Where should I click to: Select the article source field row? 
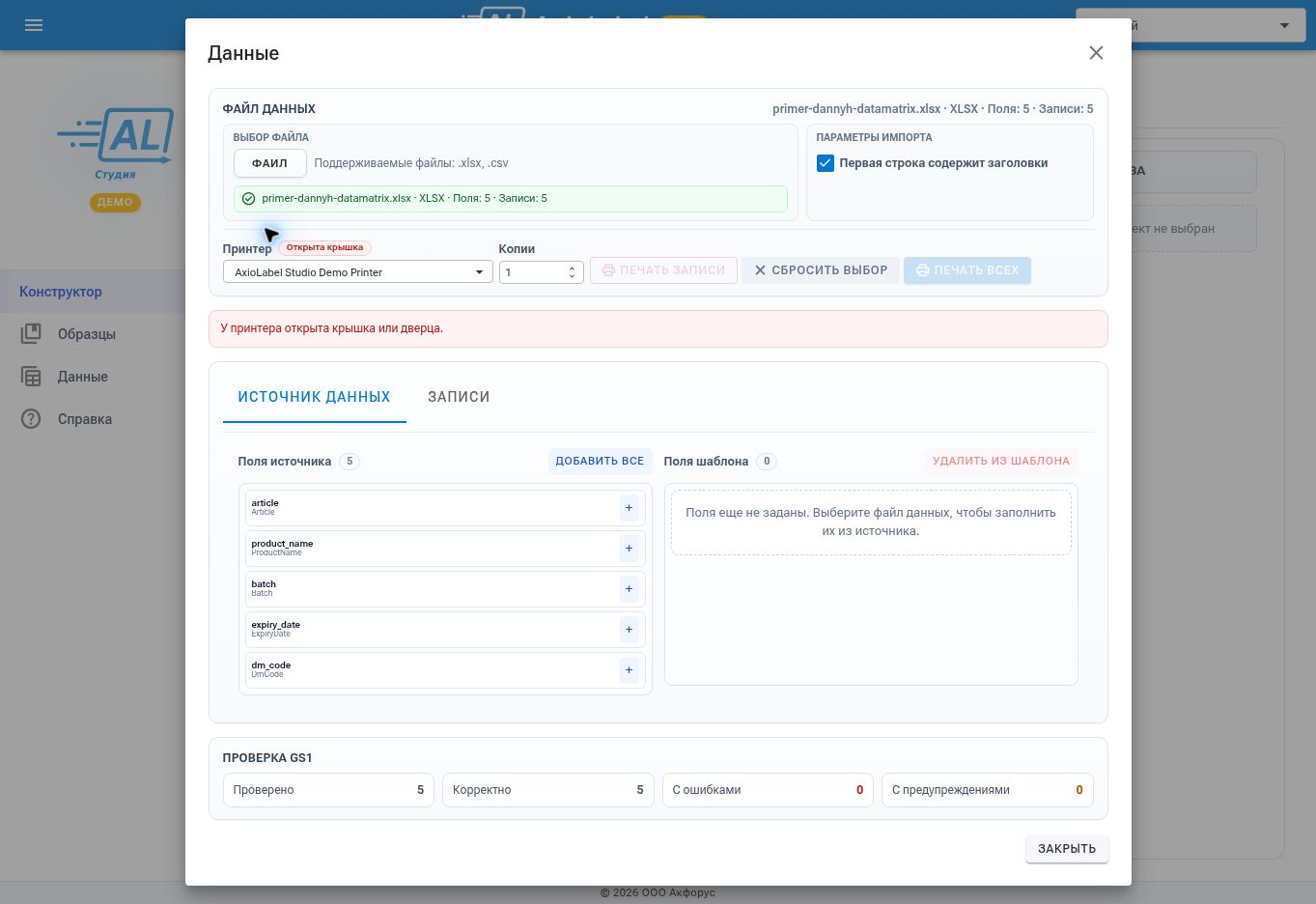(x=445, y=508)
